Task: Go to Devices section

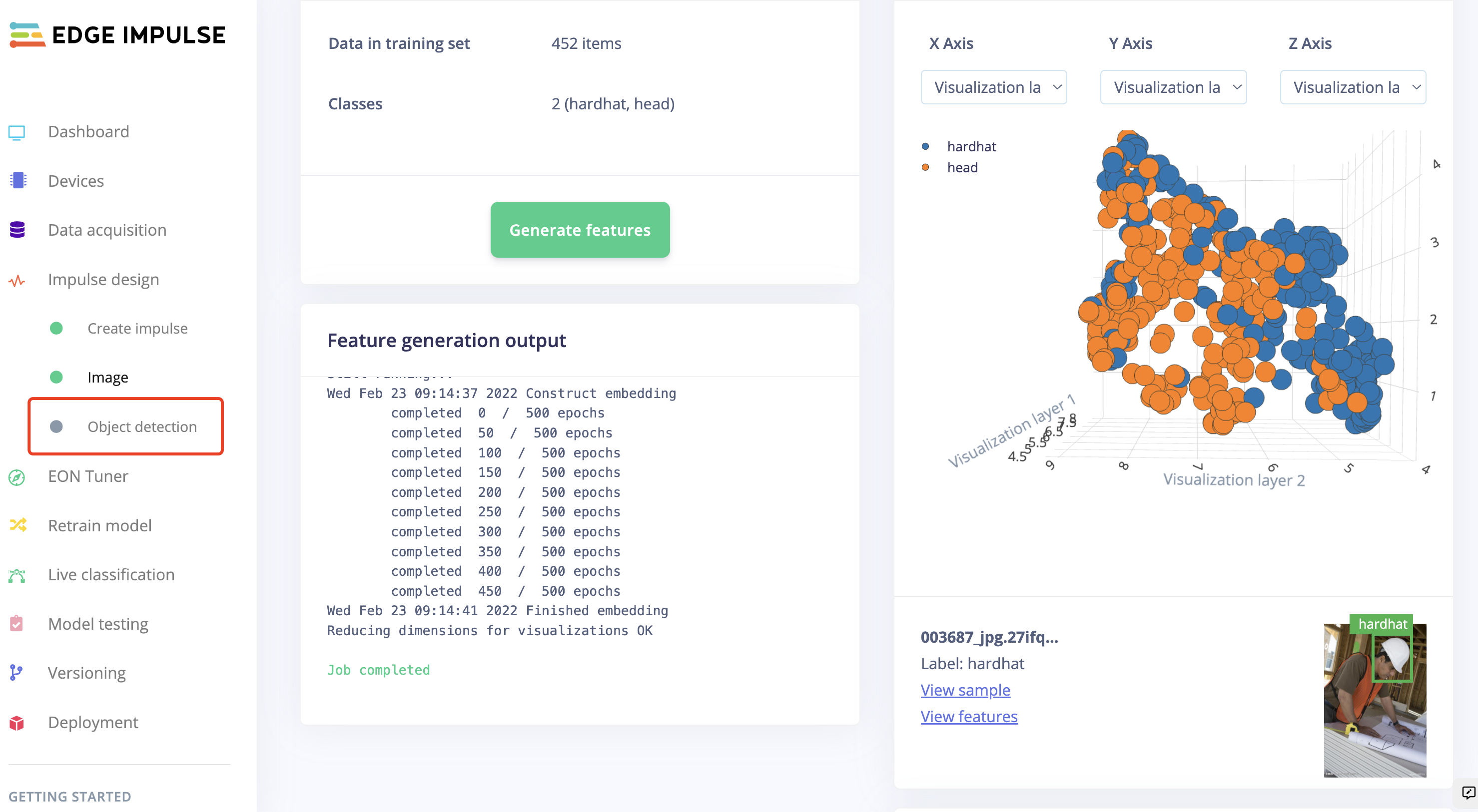Action: (76, 181)
